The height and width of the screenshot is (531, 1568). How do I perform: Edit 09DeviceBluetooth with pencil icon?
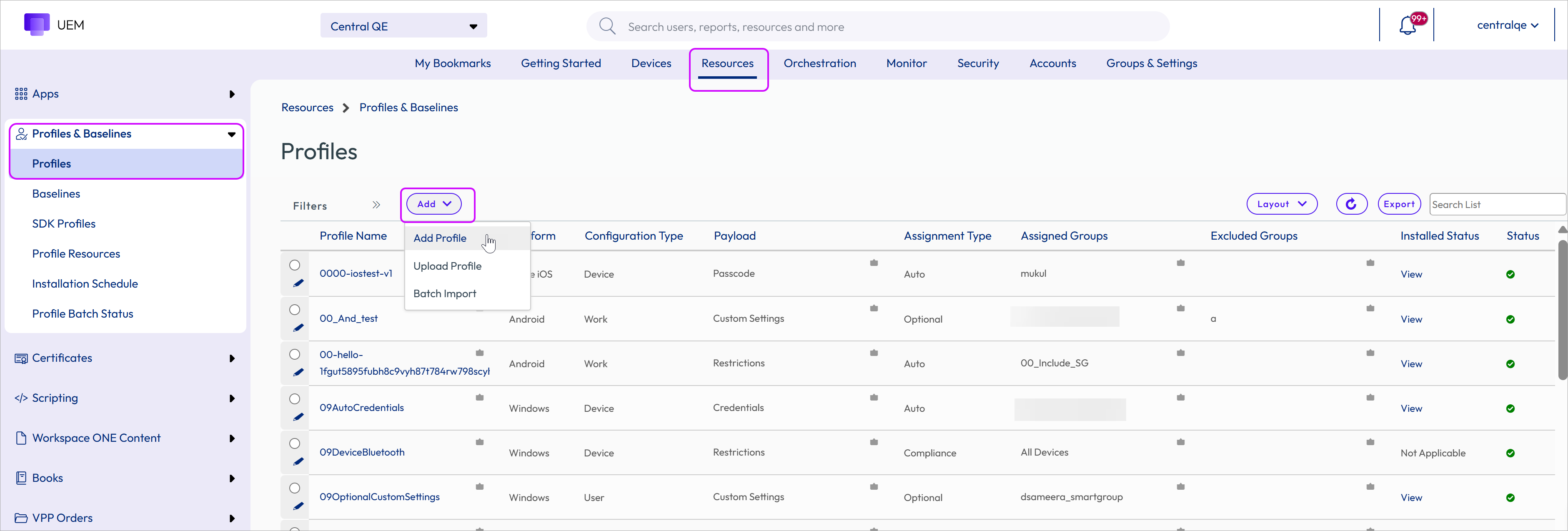(x=298, y=461)
